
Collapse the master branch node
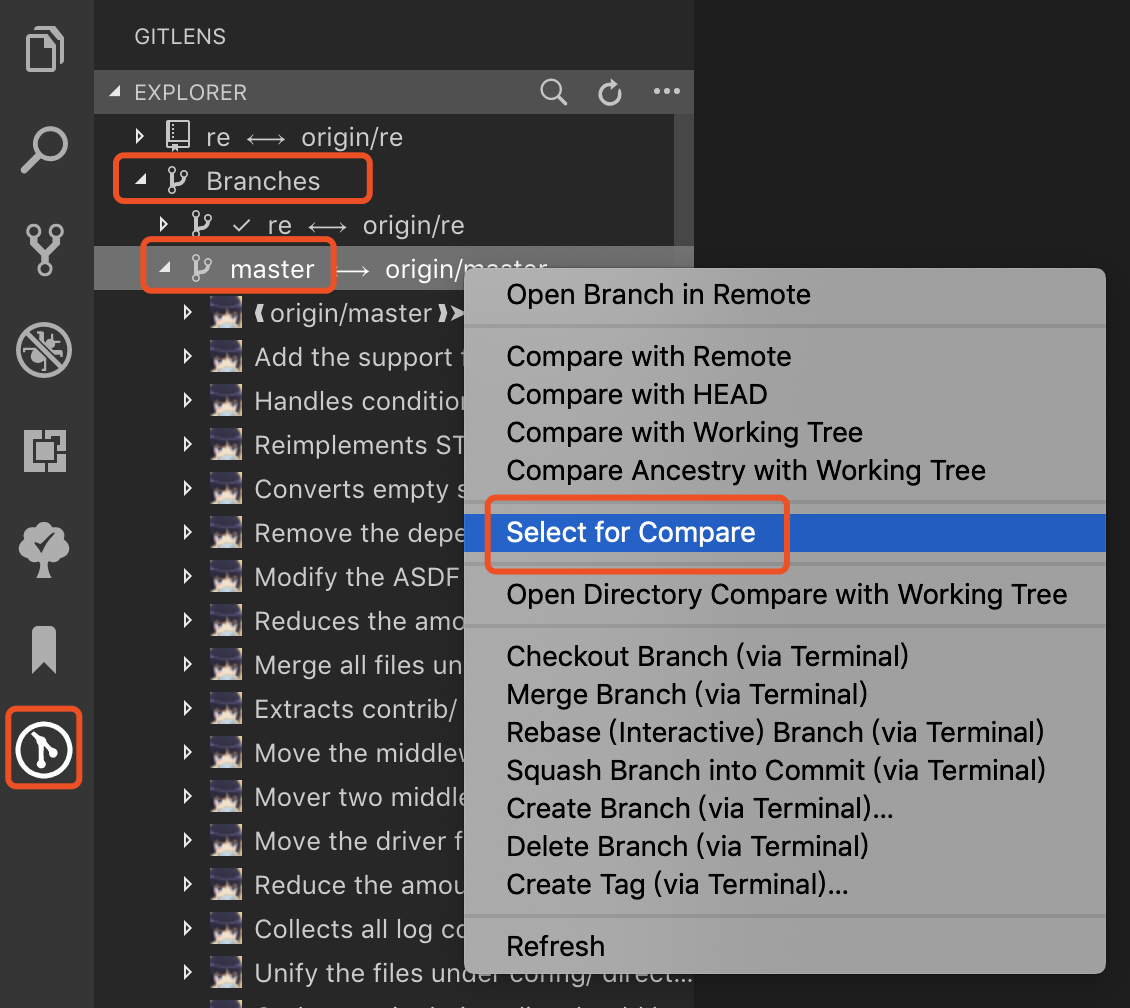(x=165, y=268)
